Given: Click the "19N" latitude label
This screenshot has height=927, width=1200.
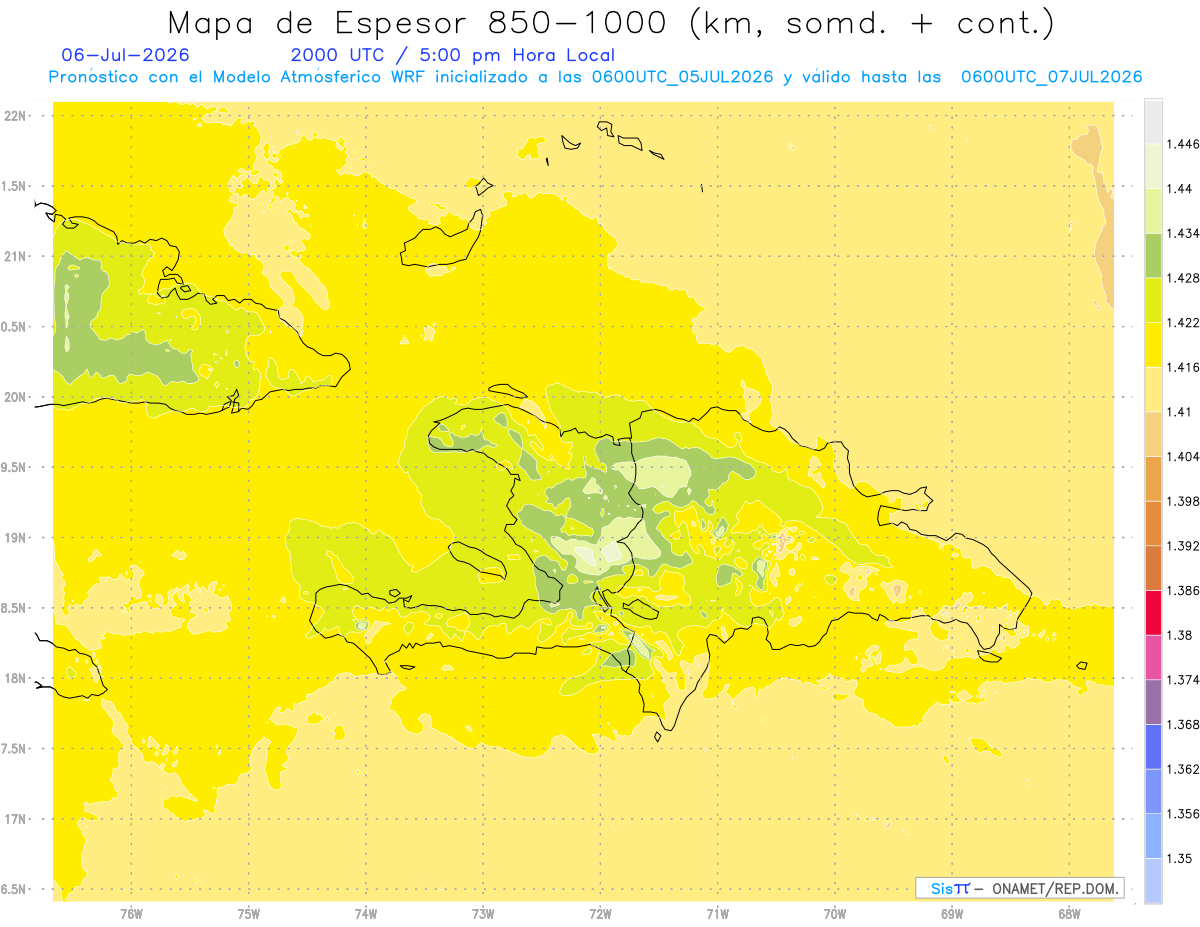Looking at the screenshot, I should 15,538.
